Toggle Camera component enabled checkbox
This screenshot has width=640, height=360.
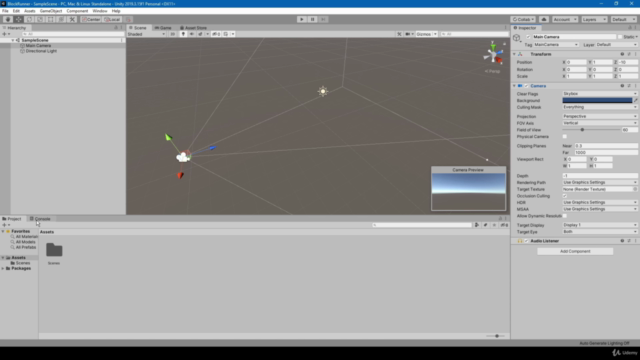[x=526, y=86]
